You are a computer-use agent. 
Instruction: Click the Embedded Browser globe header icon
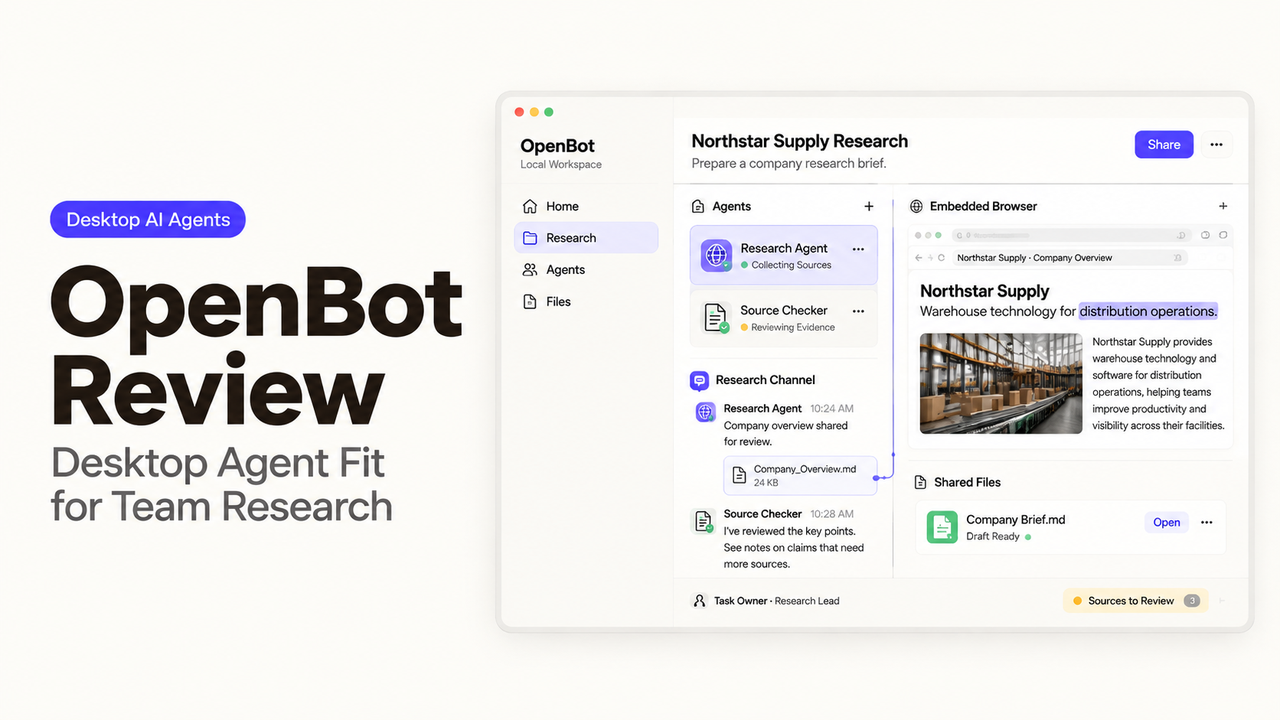[916, 206]
